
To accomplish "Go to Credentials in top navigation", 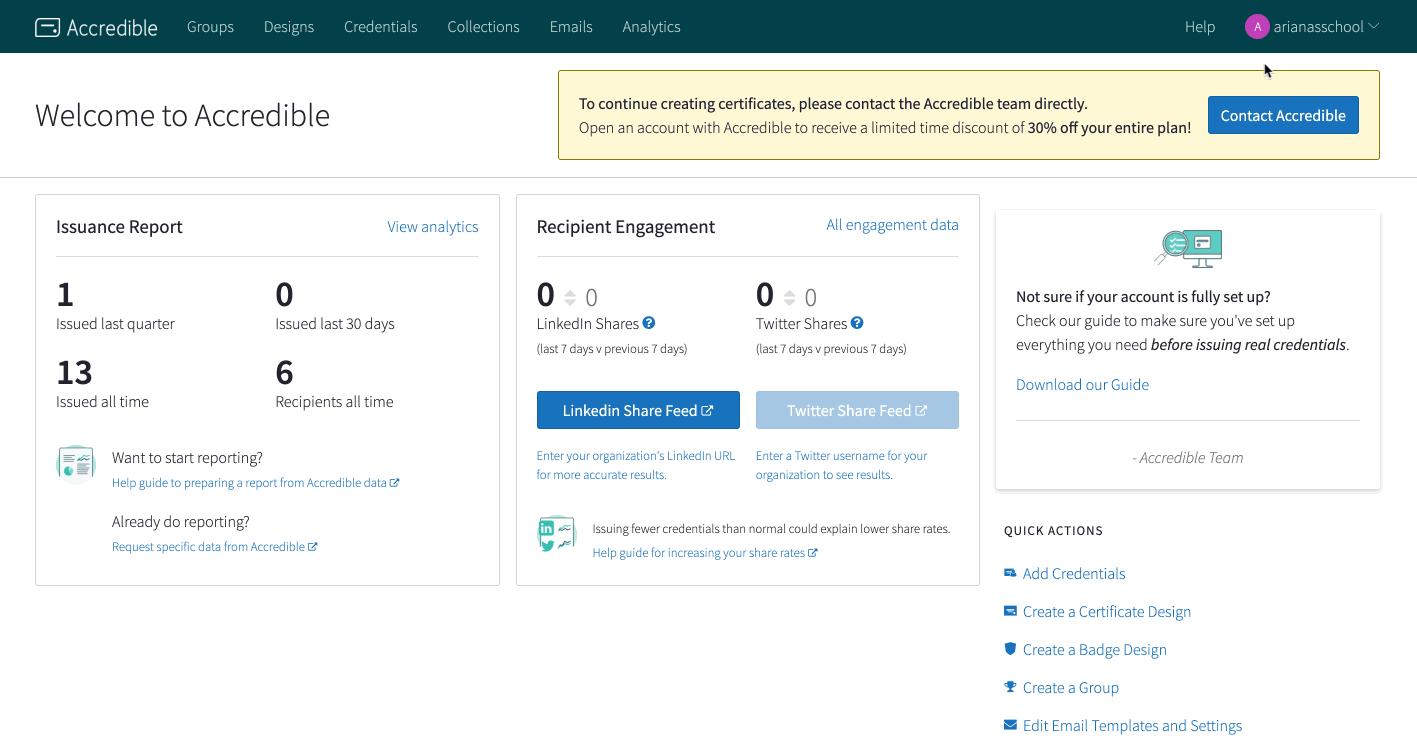I will tap(381, 27).
